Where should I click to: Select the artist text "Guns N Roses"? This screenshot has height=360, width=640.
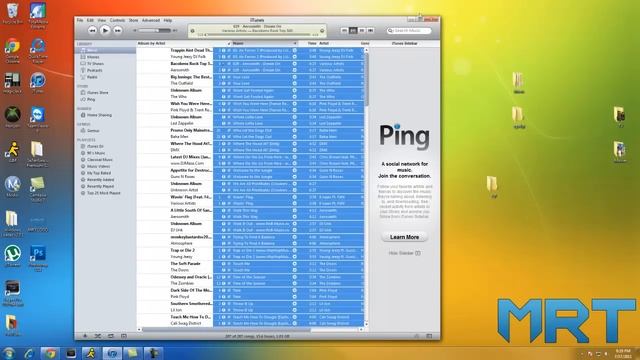click(182, 177)
